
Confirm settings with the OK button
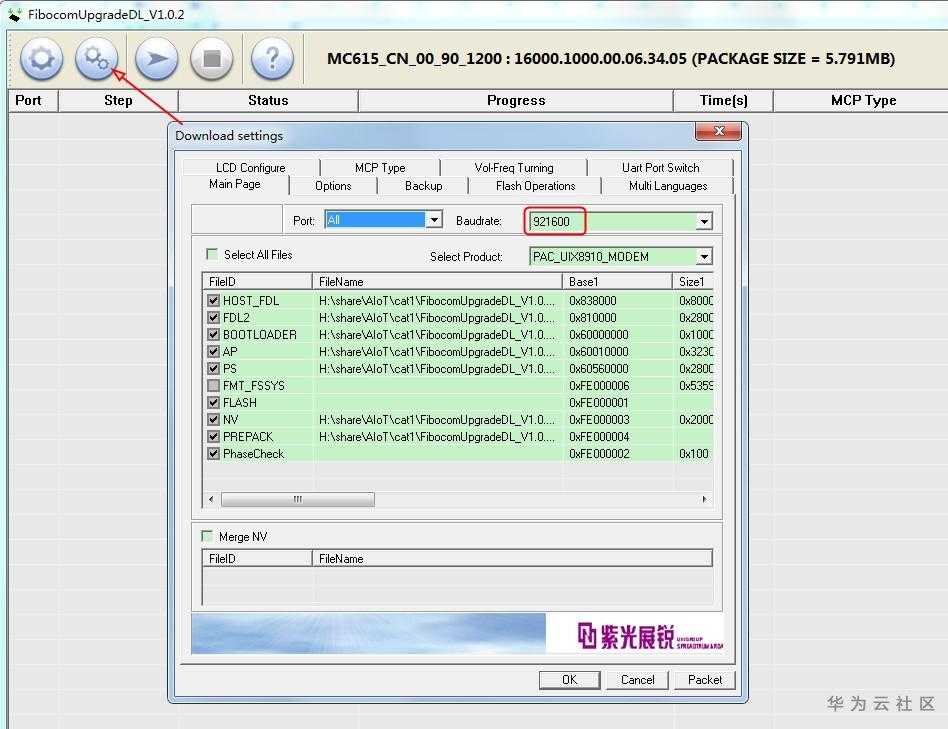pyautogui.click(x=570, y=680)
